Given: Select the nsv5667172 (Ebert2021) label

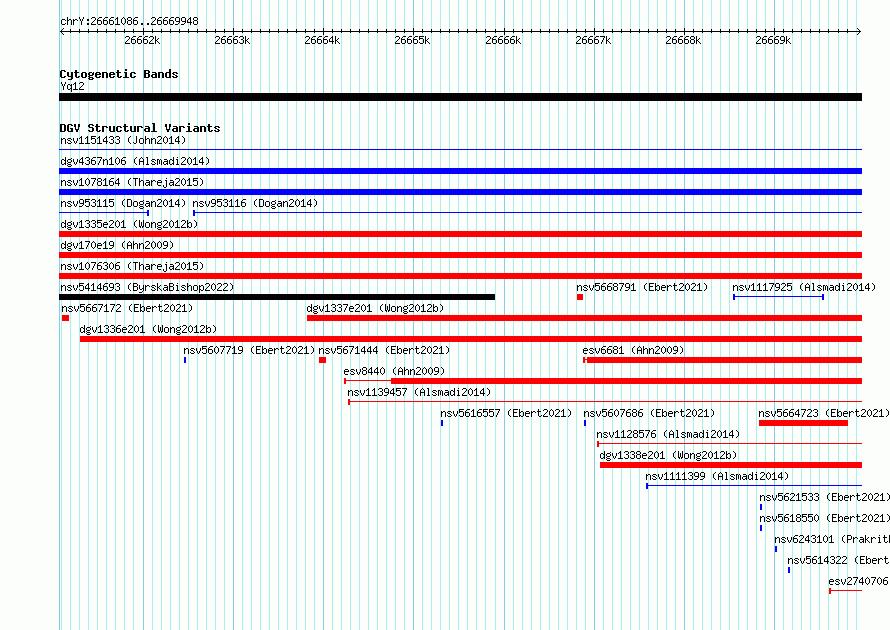Looking at the screenshot, I should (127, 308).
